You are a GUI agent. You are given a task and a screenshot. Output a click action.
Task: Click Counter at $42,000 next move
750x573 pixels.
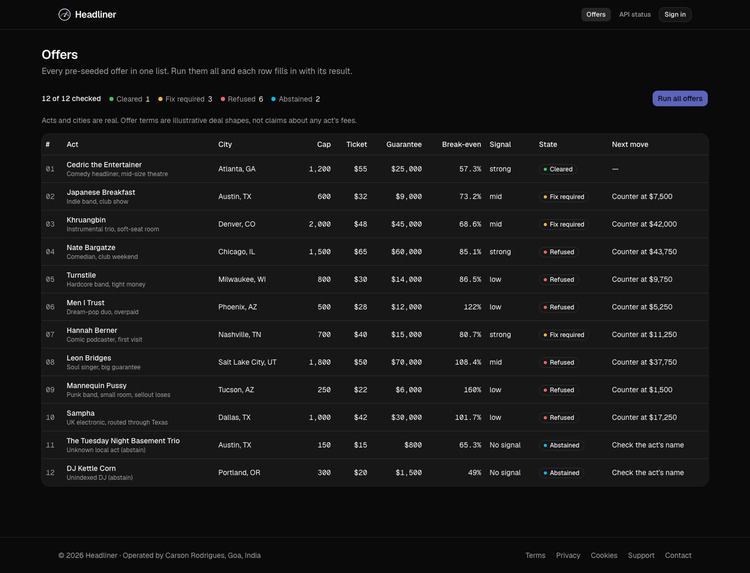(644, 224)
